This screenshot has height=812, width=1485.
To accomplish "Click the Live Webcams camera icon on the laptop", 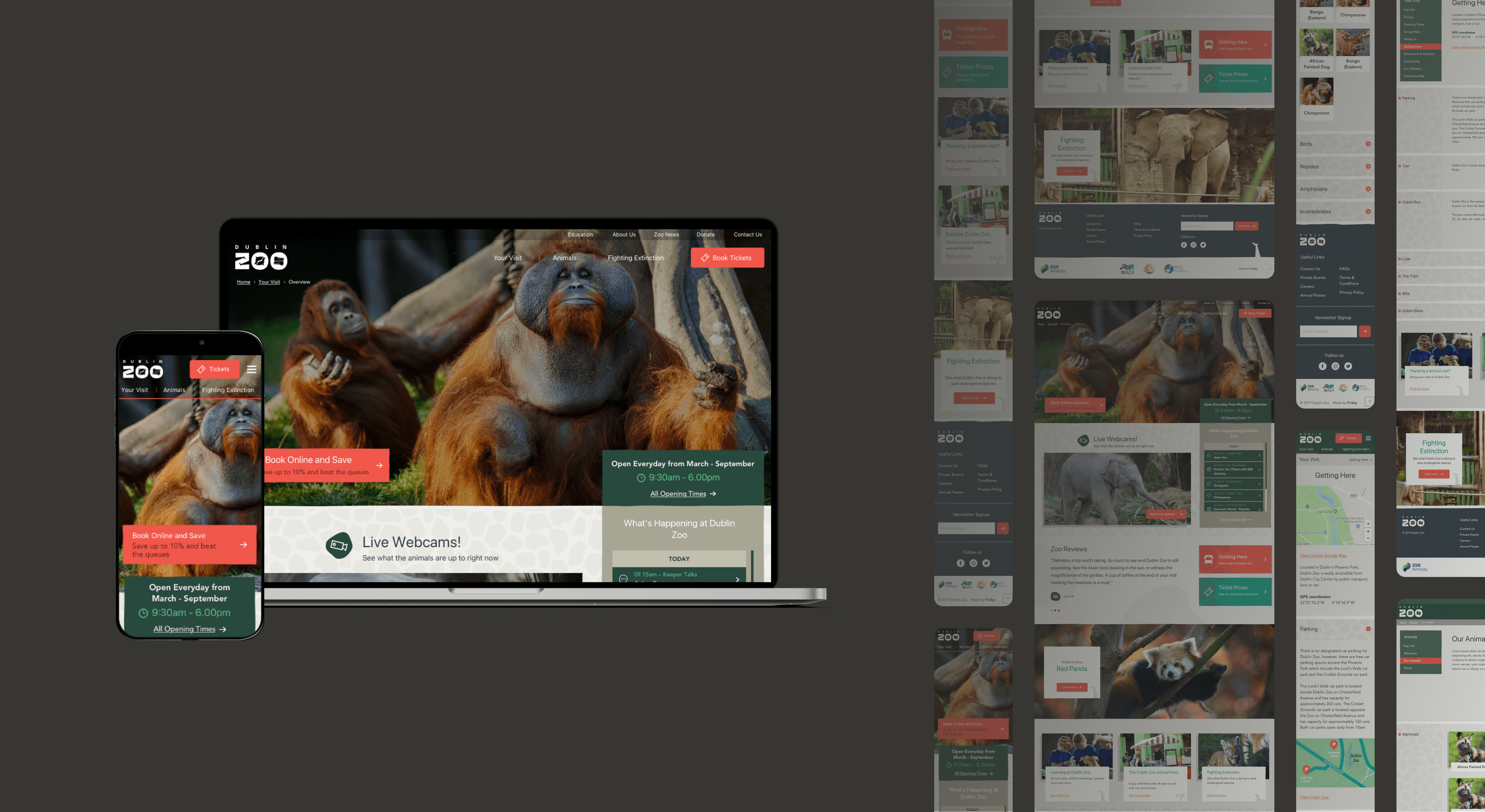I will [x=338, y=545].
